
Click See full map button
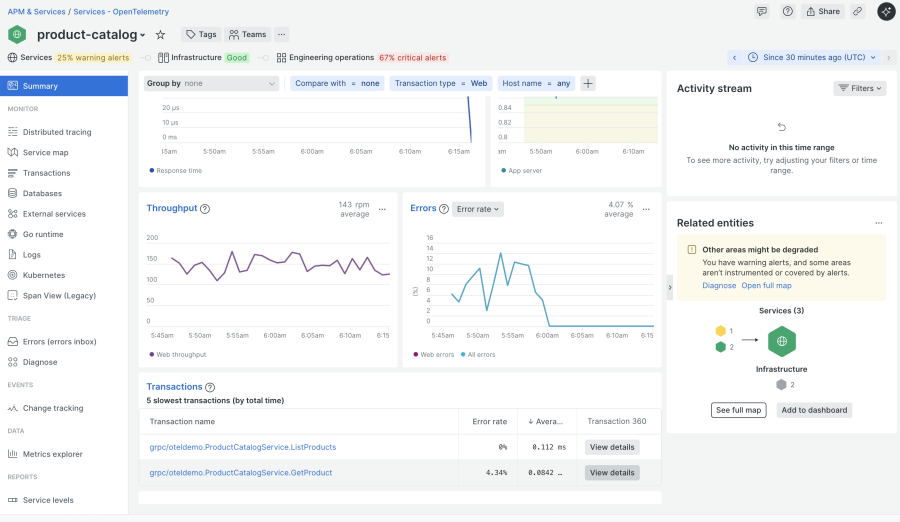point(739,410)
